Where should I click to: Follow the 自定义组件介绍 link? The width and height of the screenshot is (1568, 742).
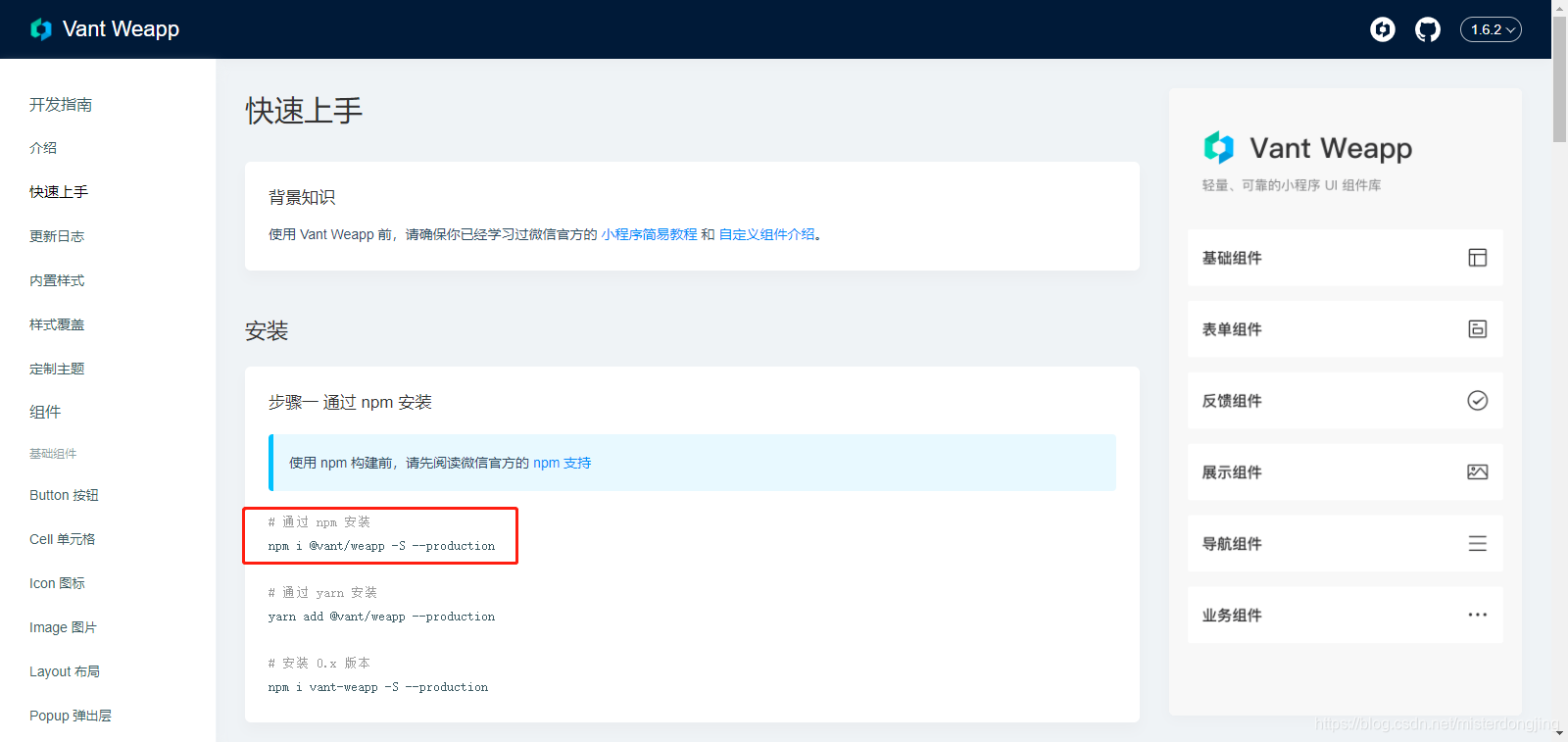click(767, 234)
